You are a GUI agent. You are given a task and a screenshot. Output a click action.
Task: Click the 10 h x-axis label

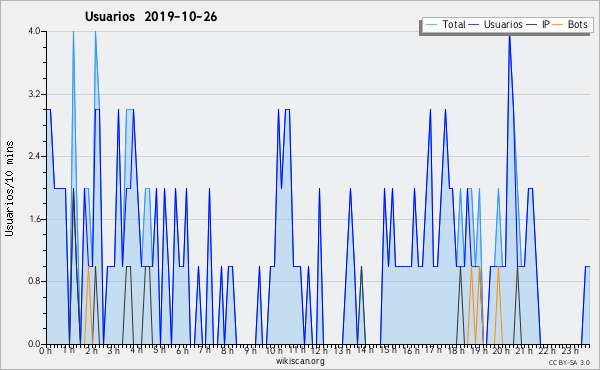click(x=274, y=351)
